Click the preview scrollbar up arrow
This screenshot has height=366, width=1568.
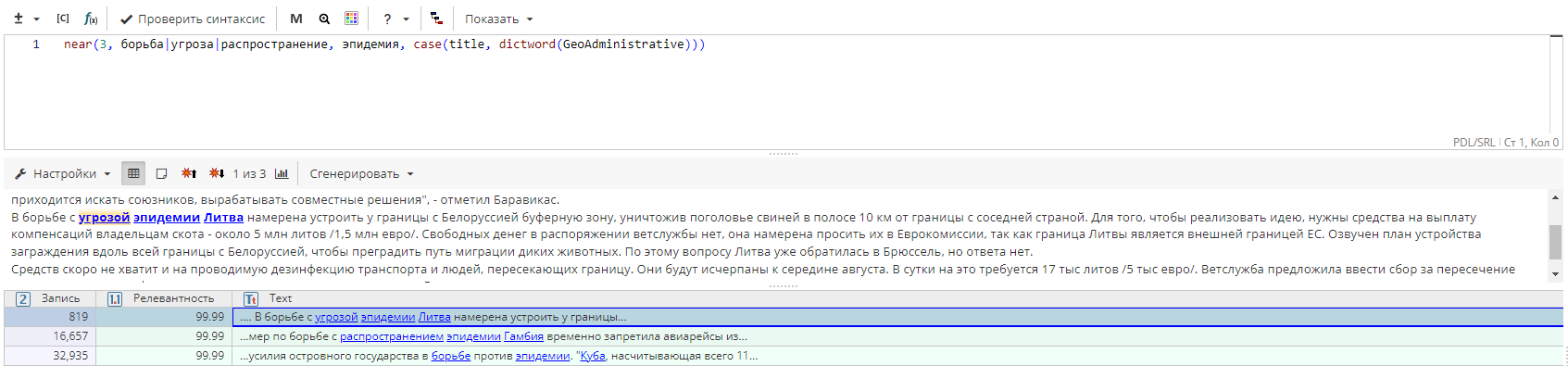click(x=1555, y=197)
